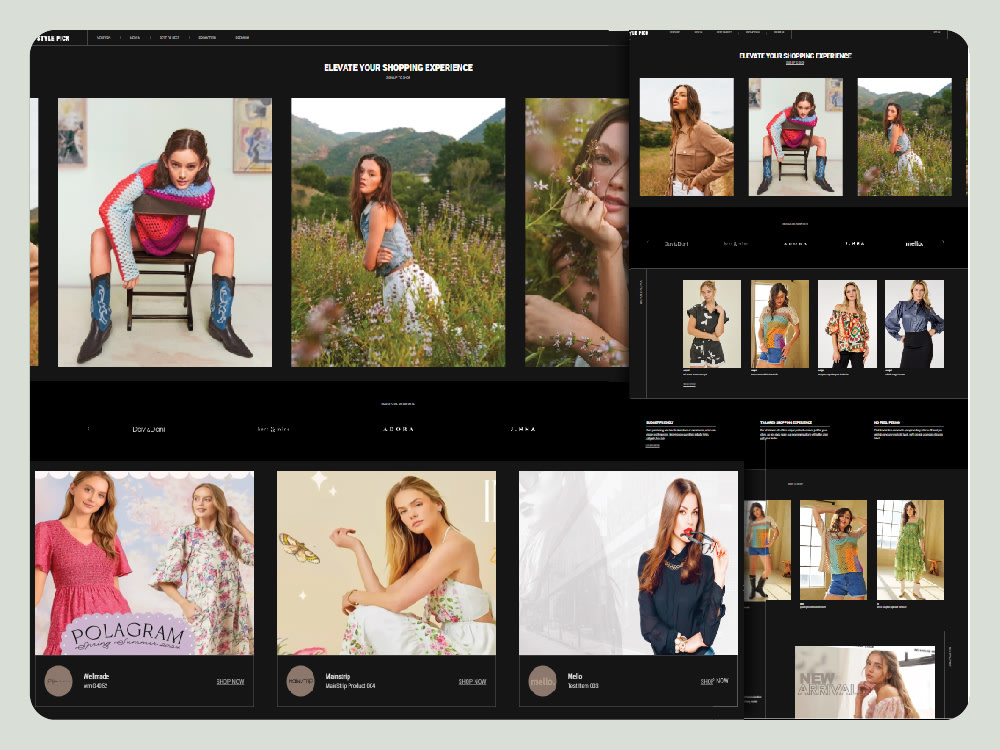Click SHOP NOW on the Welmade card
This screenshot has height=750, width=1000.
pos(230,682)
